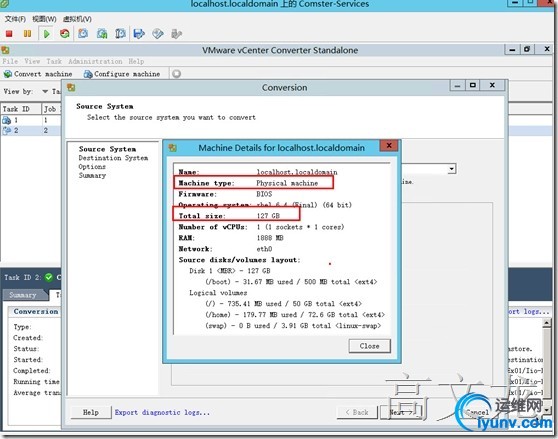
Task: Click the revert to snapshot icon
Action: 102,34
